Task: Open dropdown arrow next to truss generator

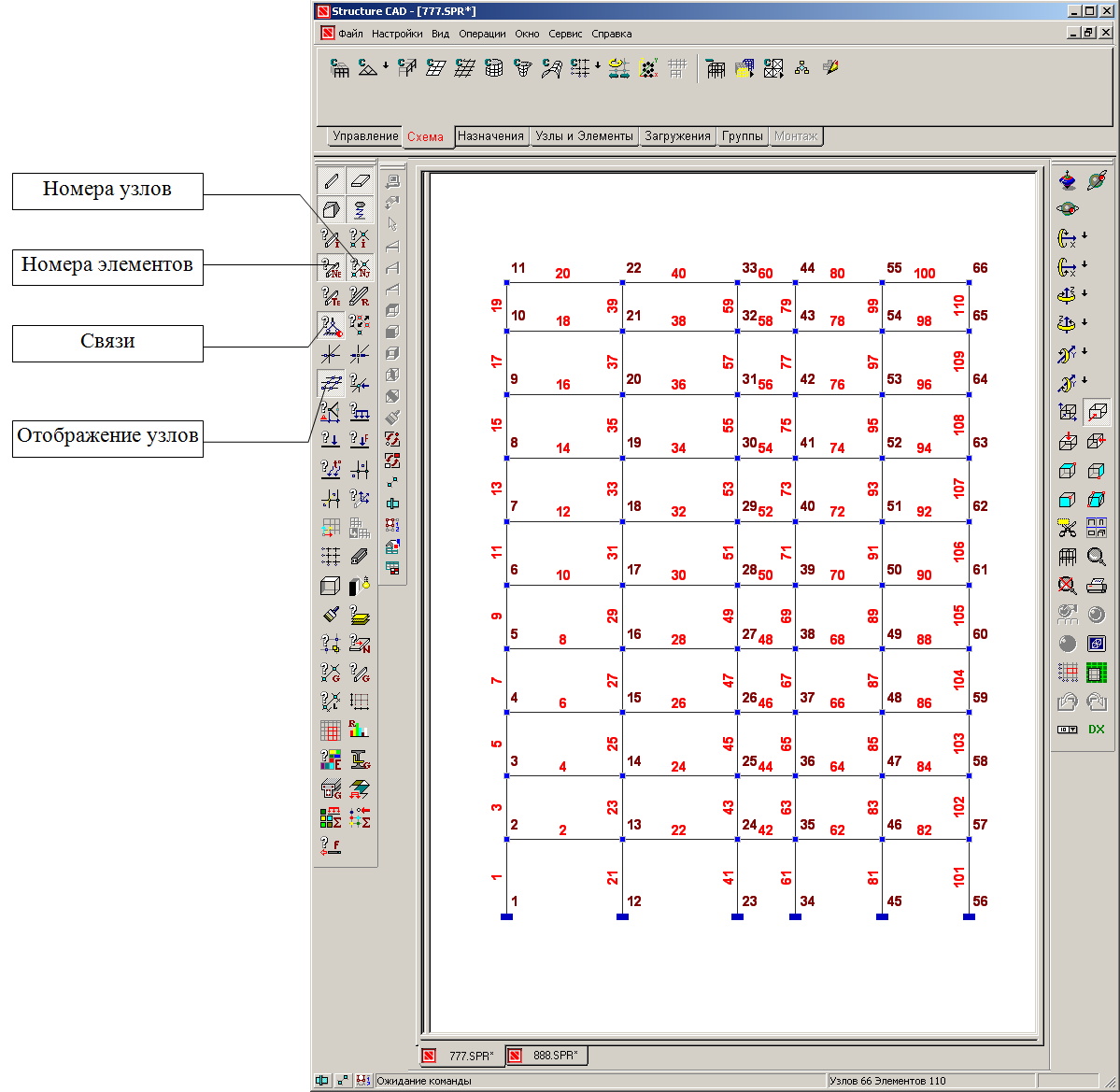Action: tap(386, 66)
